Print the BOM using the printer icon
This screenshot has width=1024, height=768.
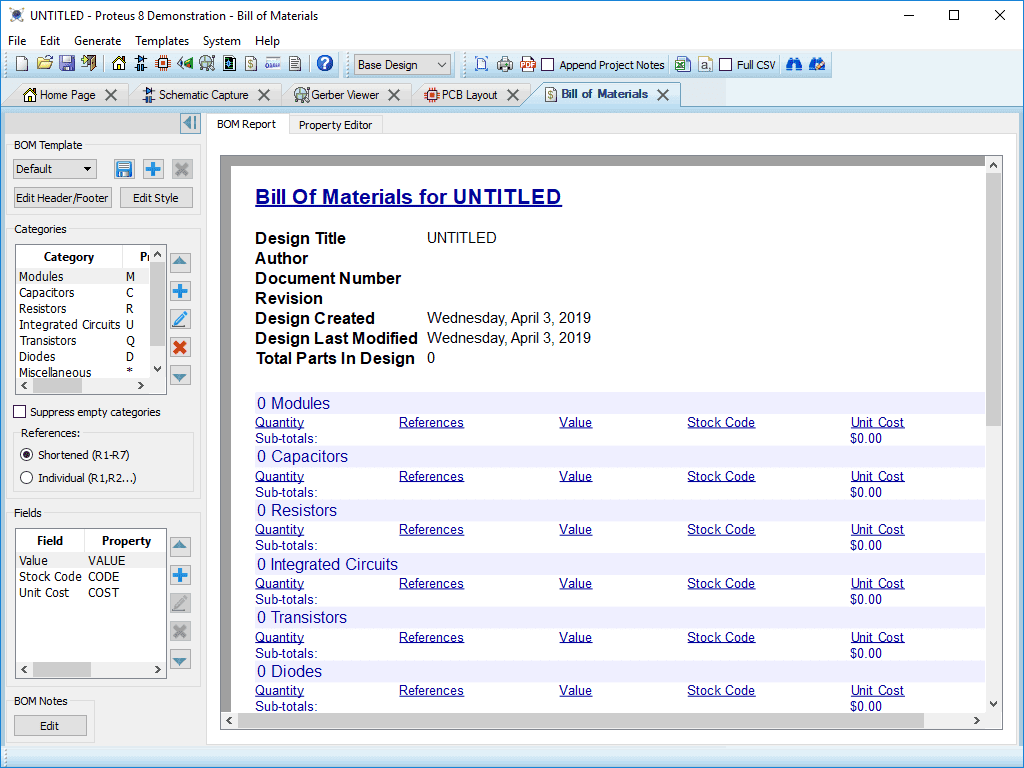pyautogui.click(x=505, y=64)
